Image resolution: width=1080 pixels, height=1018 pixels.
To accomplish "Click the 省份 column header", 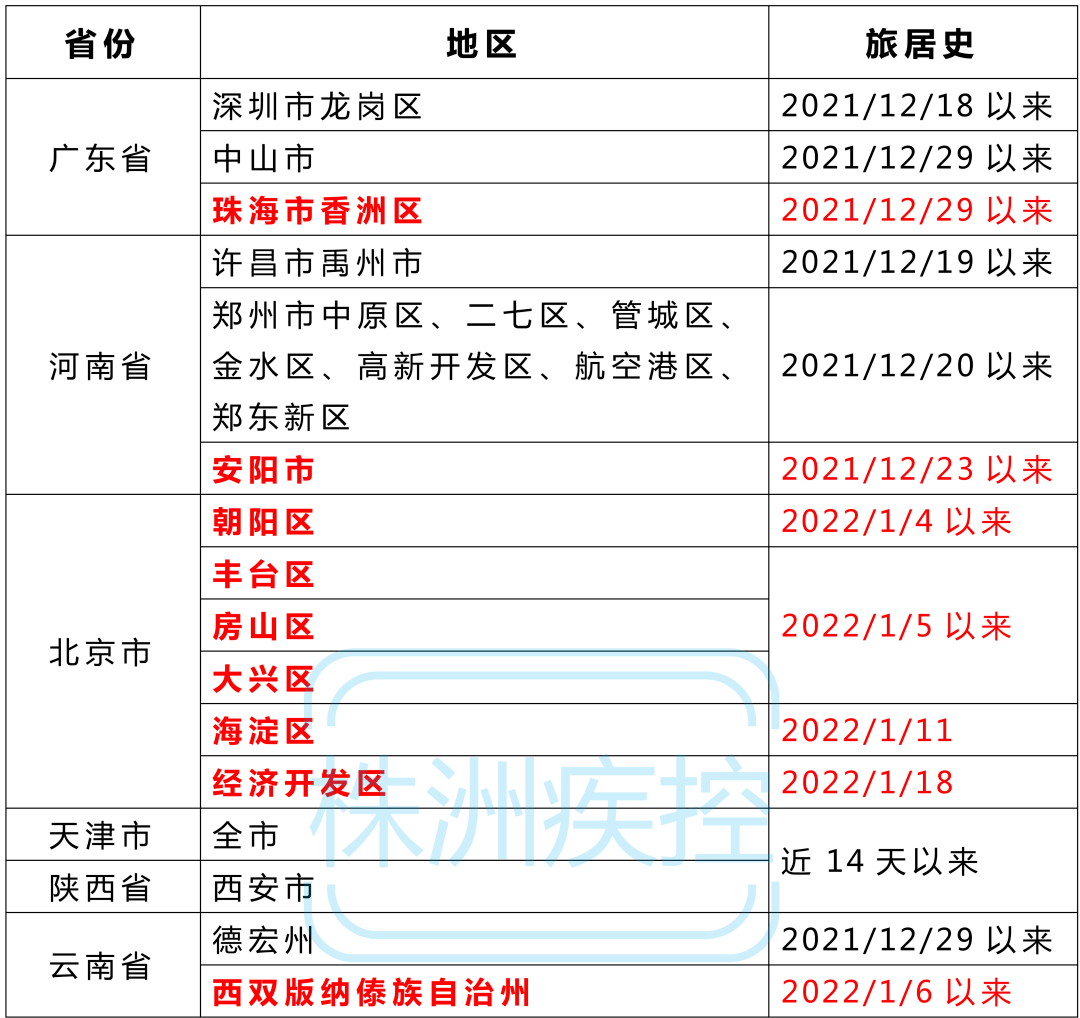I will (101, 44).
